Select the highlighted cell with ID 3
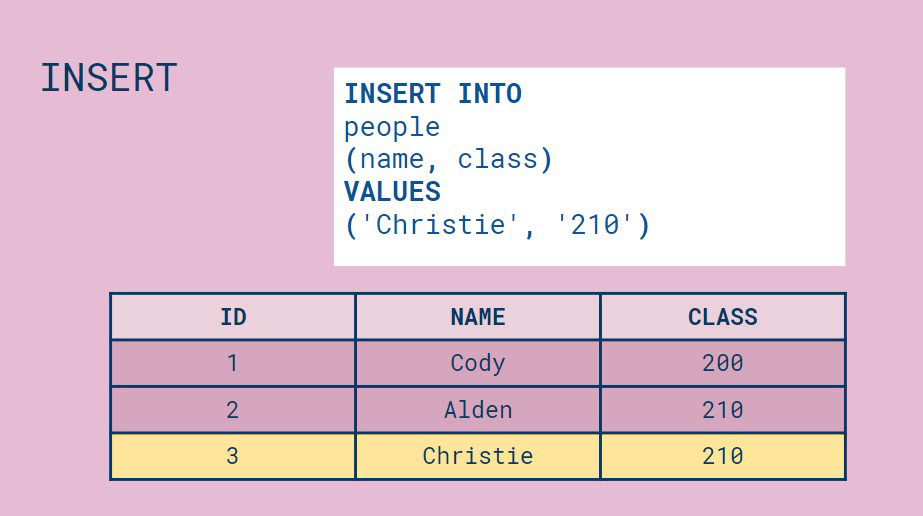This screenshot has height=516, width=923. pos(233,456)
